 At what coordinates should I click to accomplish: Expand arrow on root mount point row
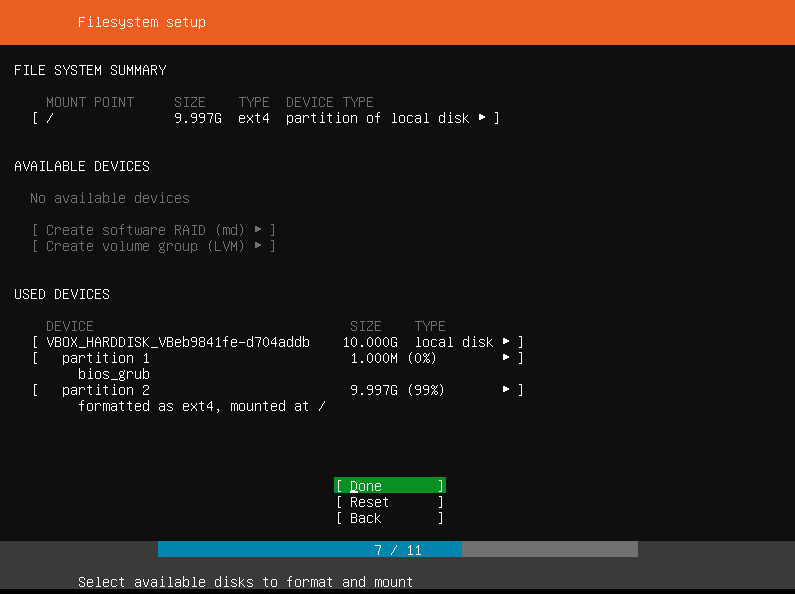pyautogui.click(x=482, y=118)
